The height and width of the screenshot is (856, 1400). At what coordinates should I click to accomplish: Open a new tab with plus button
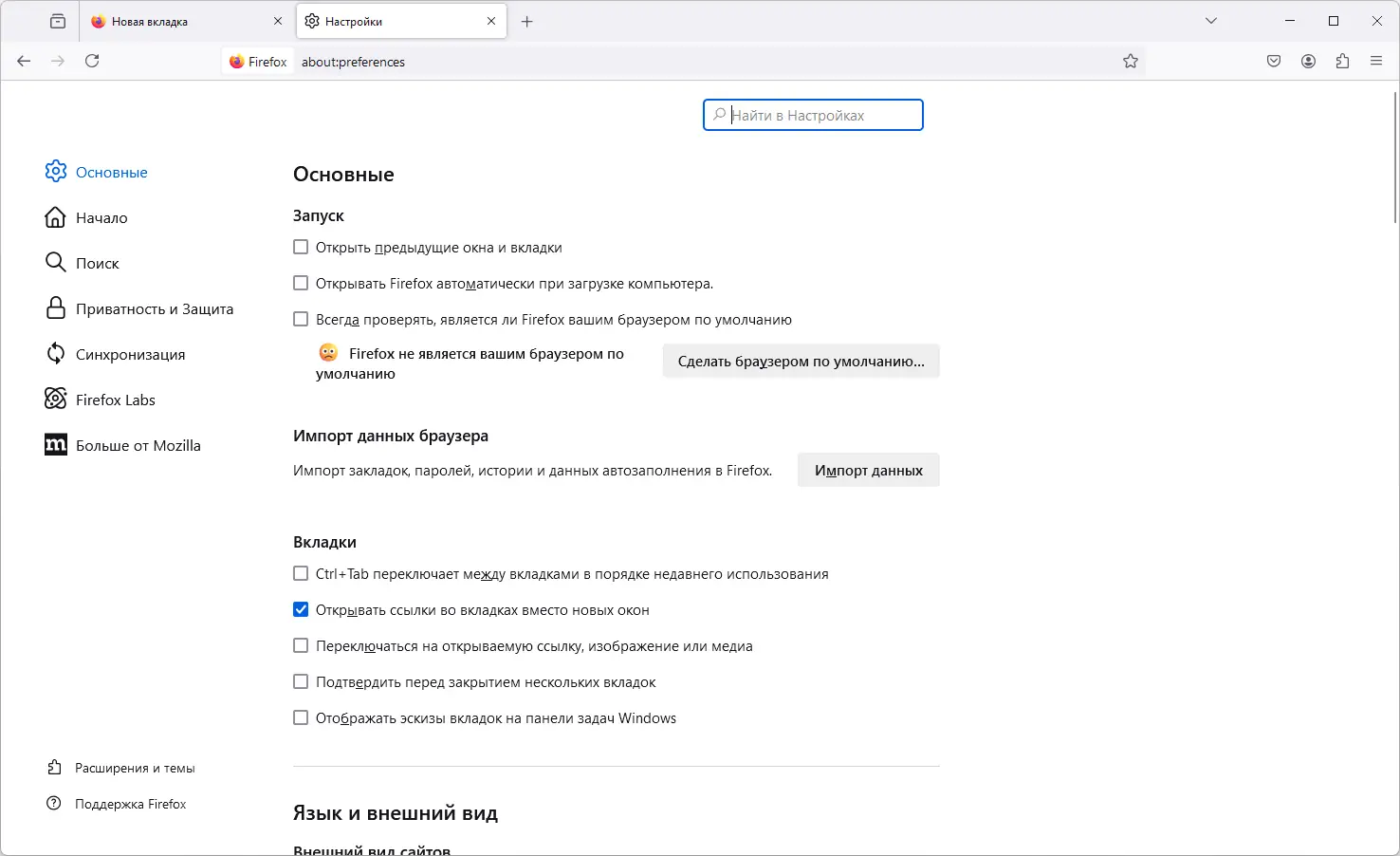click(x=527, y=21)
